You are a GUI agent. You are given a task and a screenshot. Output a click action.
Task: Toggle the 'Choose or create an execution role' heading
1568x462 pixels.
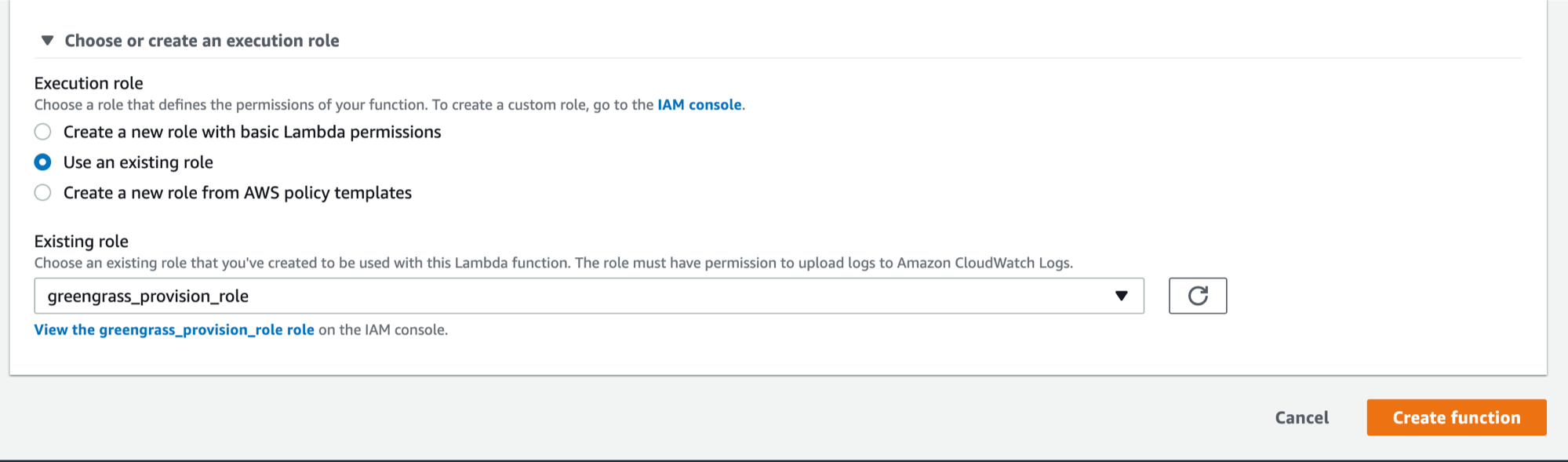pos(202,41)
